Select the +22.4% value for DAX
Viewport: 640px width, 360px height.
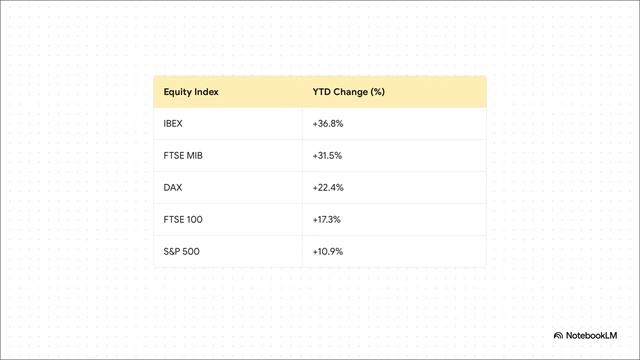click(328, 187)
